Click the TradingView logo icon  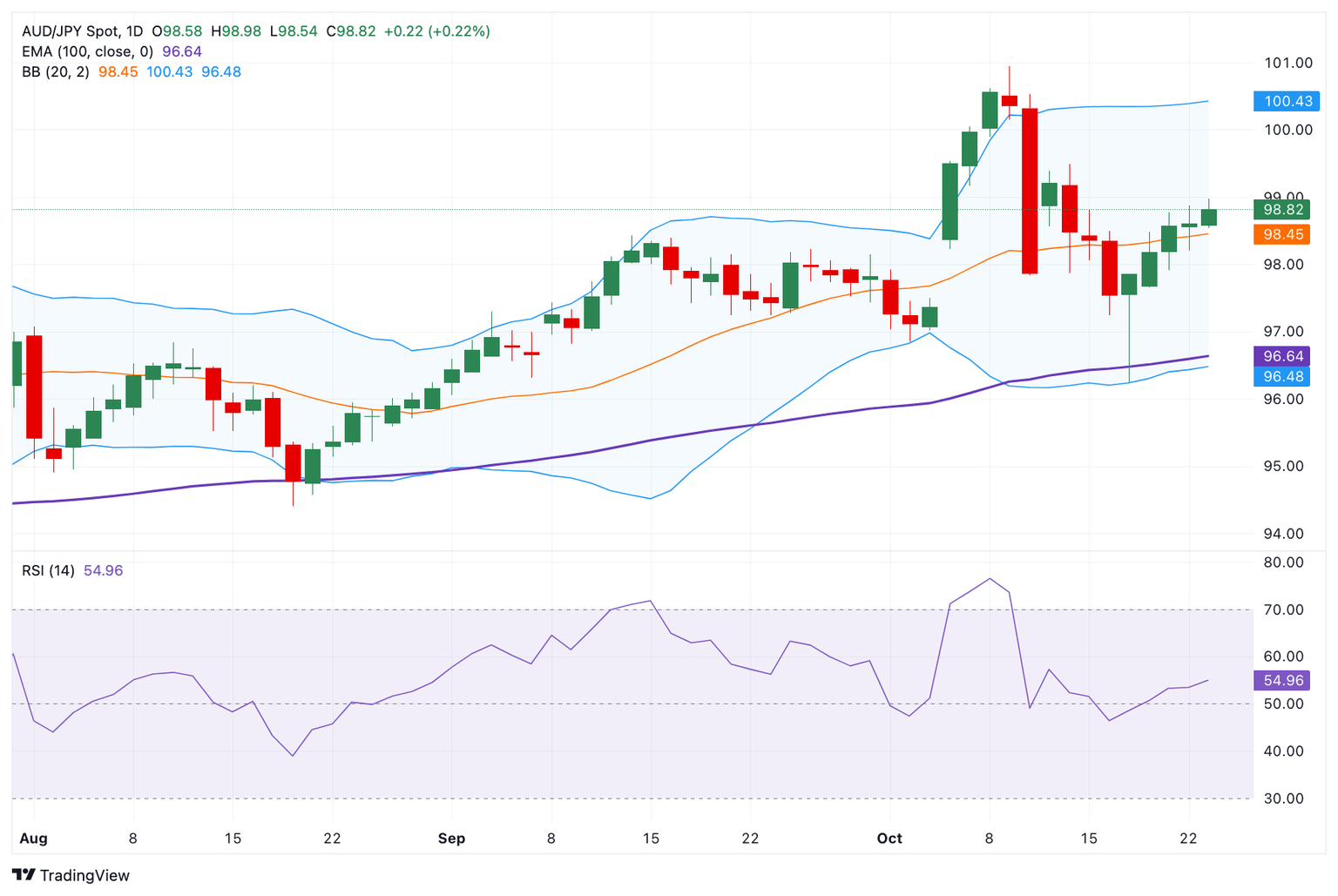click(x=24, y=875)
